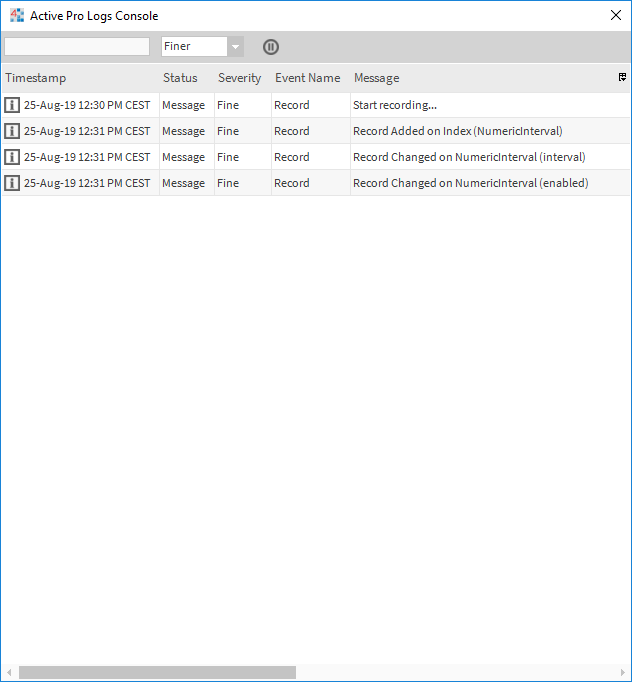The height and width of the screenshot is (682, 632).
Task: Sort by Timestamp column header
Action: pyautogui.click(x=36, y=78)
